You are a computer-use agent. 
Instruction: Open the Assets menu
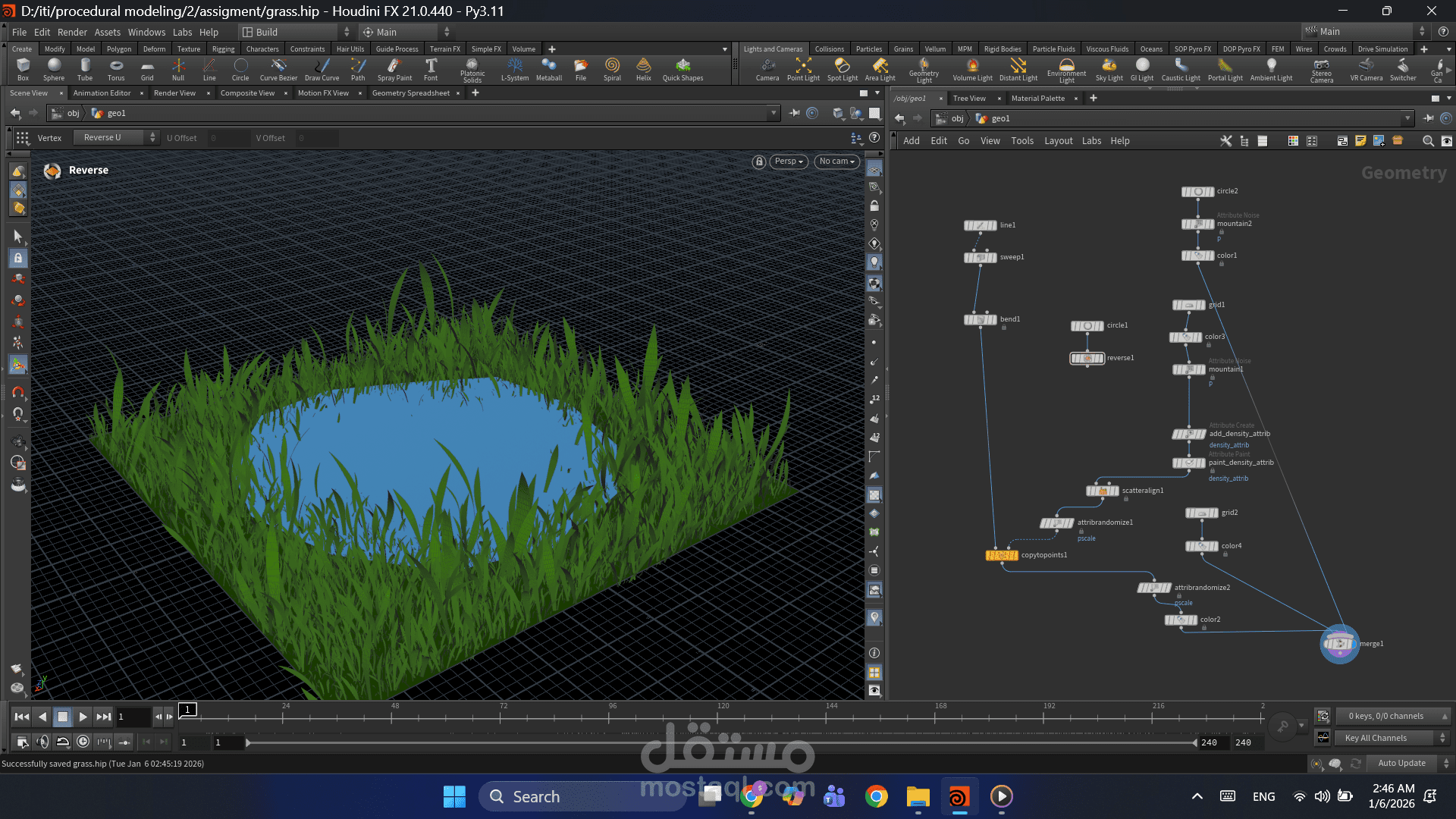(108, 32)
